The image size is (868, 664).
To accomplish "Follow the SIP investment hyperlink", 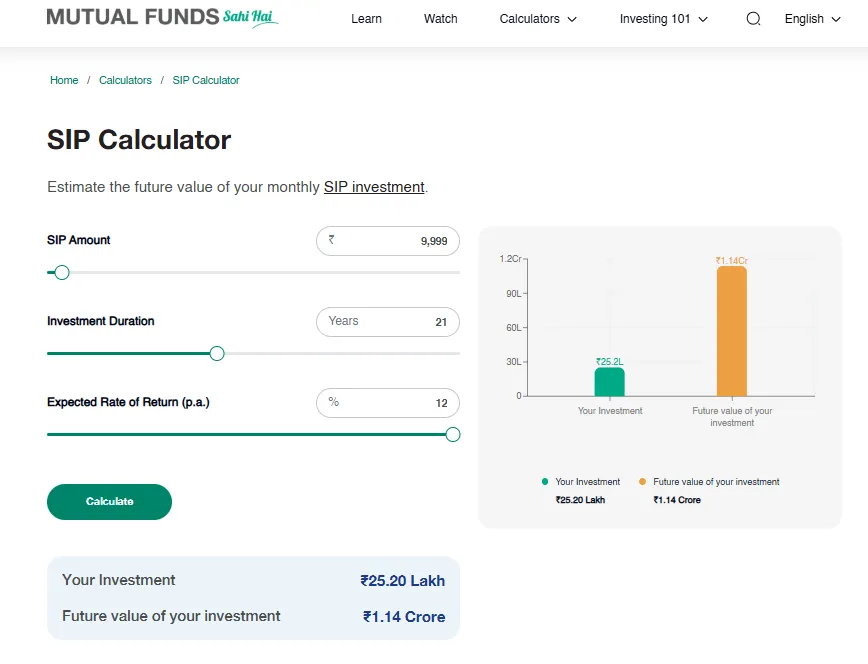I will click(x=374, y=187).
